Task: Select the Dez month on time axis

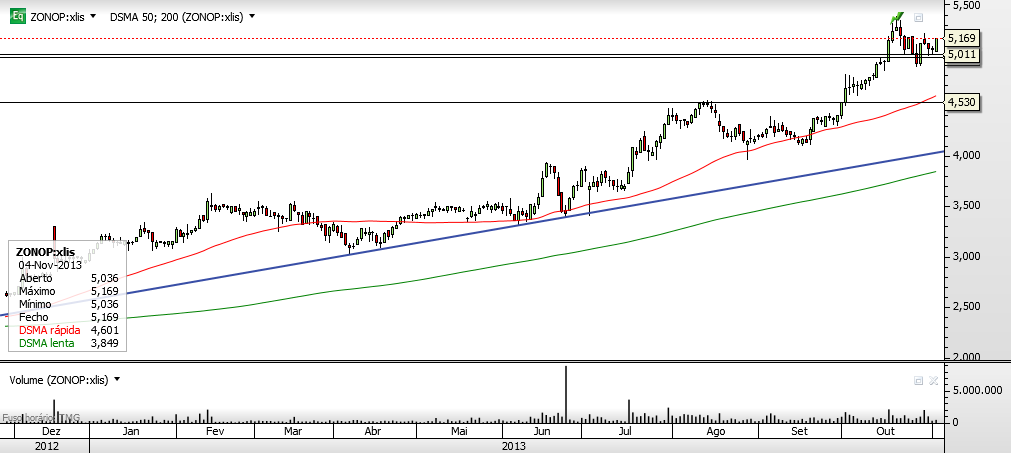Action: coord(51,431)
